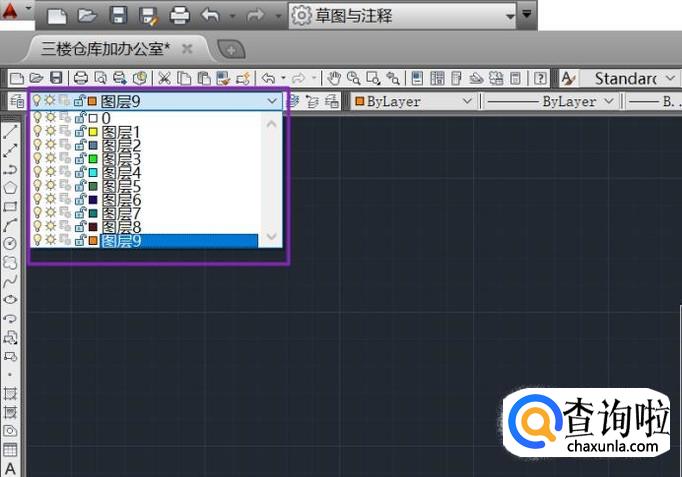Lock 图层3 with its padlock icon
Viewport: 682px width, 477px height.
click(80, 158)
